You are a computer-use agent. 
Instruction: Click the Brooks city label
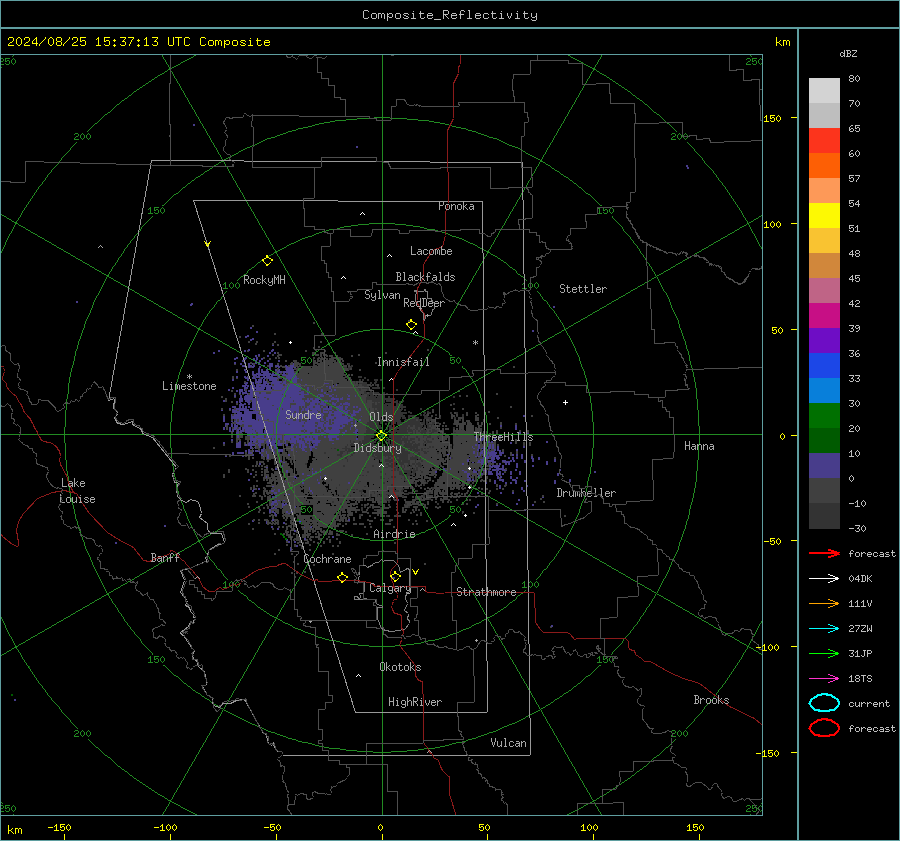point(711,700)
